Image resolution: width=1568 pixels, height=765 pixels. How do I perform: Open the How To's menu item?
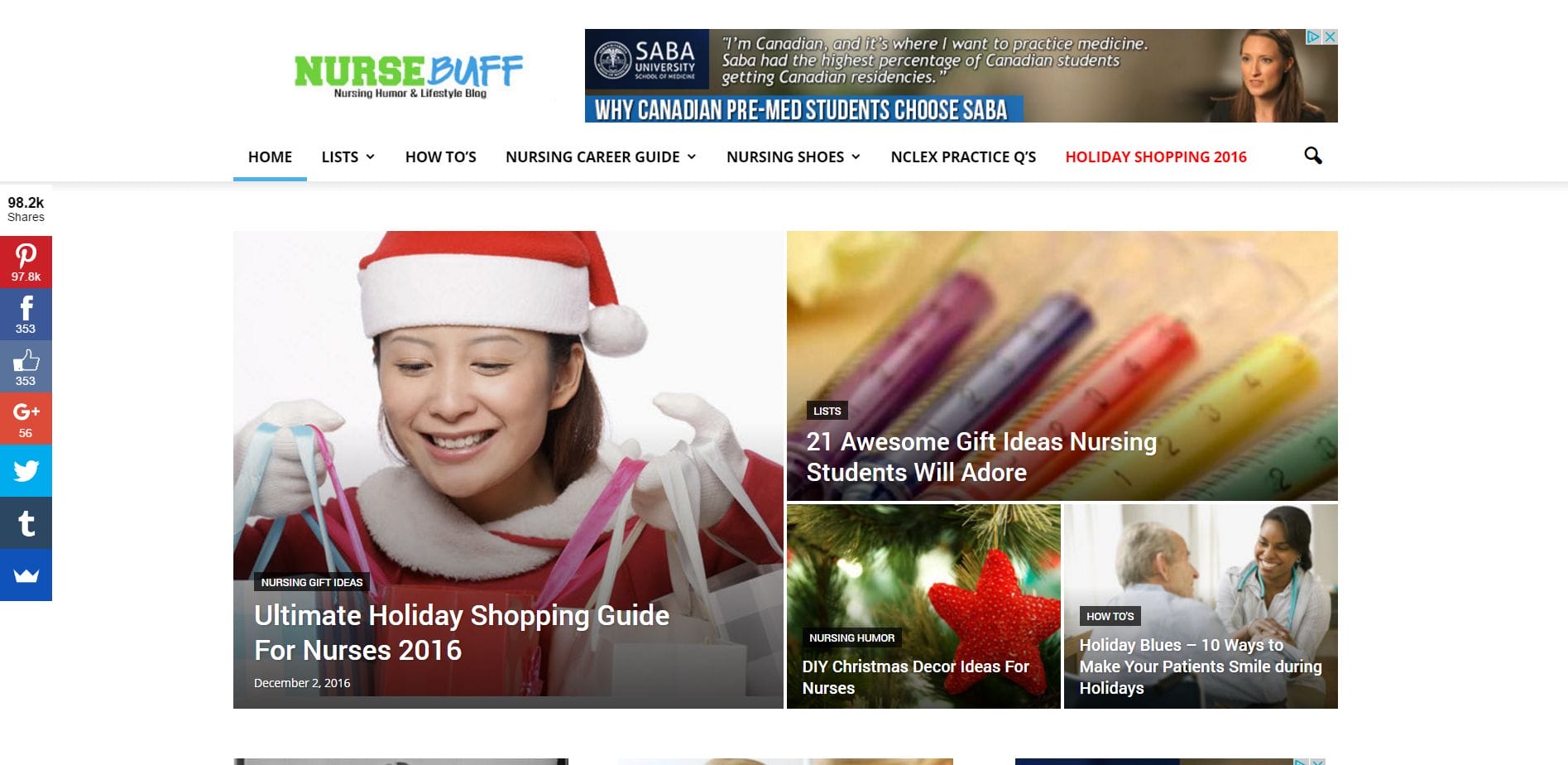click(x=440, y=156)
